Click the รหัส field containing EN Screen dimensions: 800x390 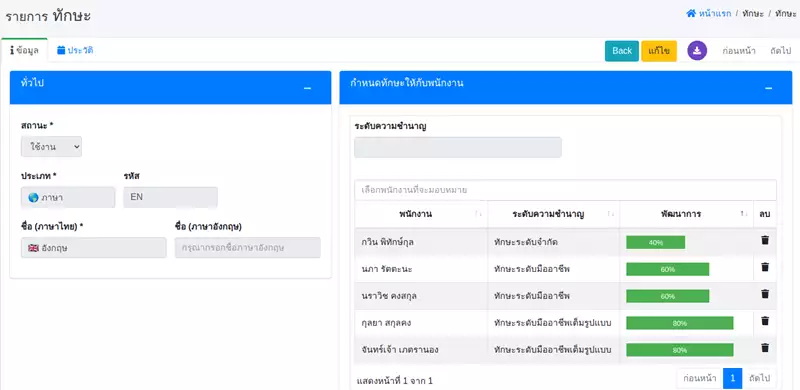(170, 197)
